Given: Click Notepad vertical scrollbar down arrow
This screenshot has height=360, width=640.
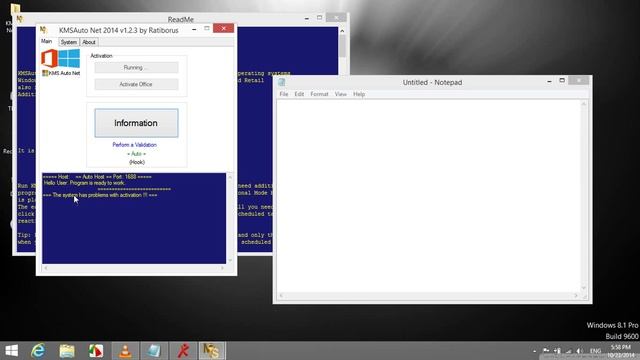Looking at the screenshot, I should [584, 288].
